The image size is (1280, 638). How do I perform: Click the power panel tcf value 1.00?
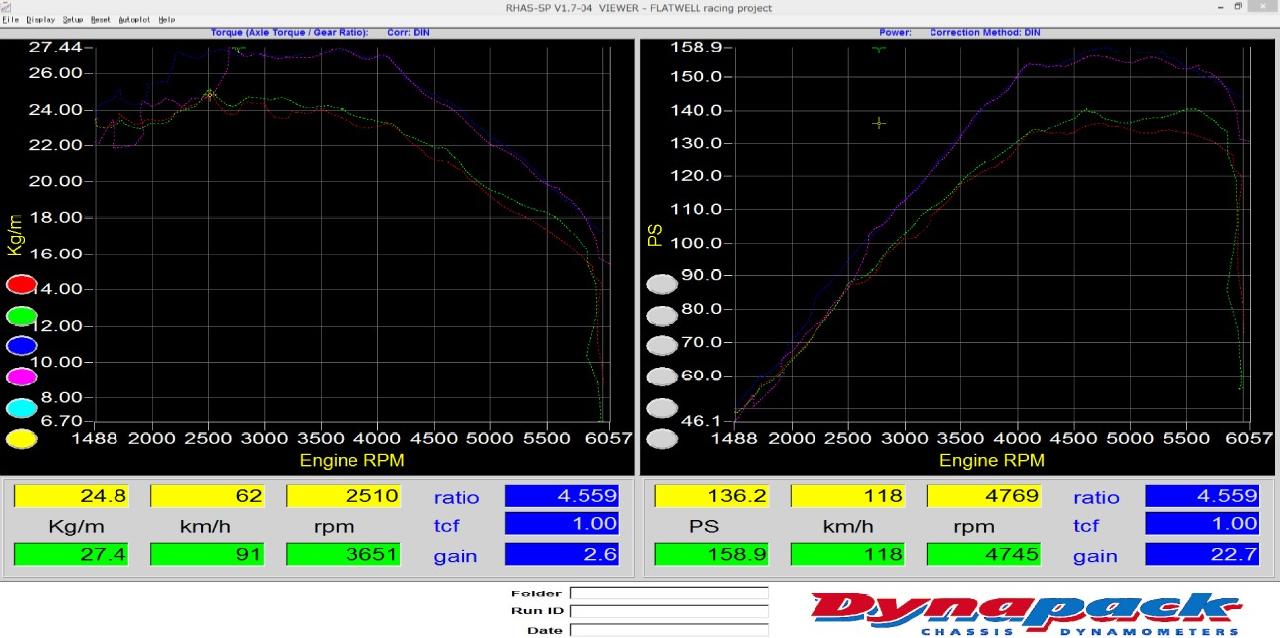coord(1202,523)
